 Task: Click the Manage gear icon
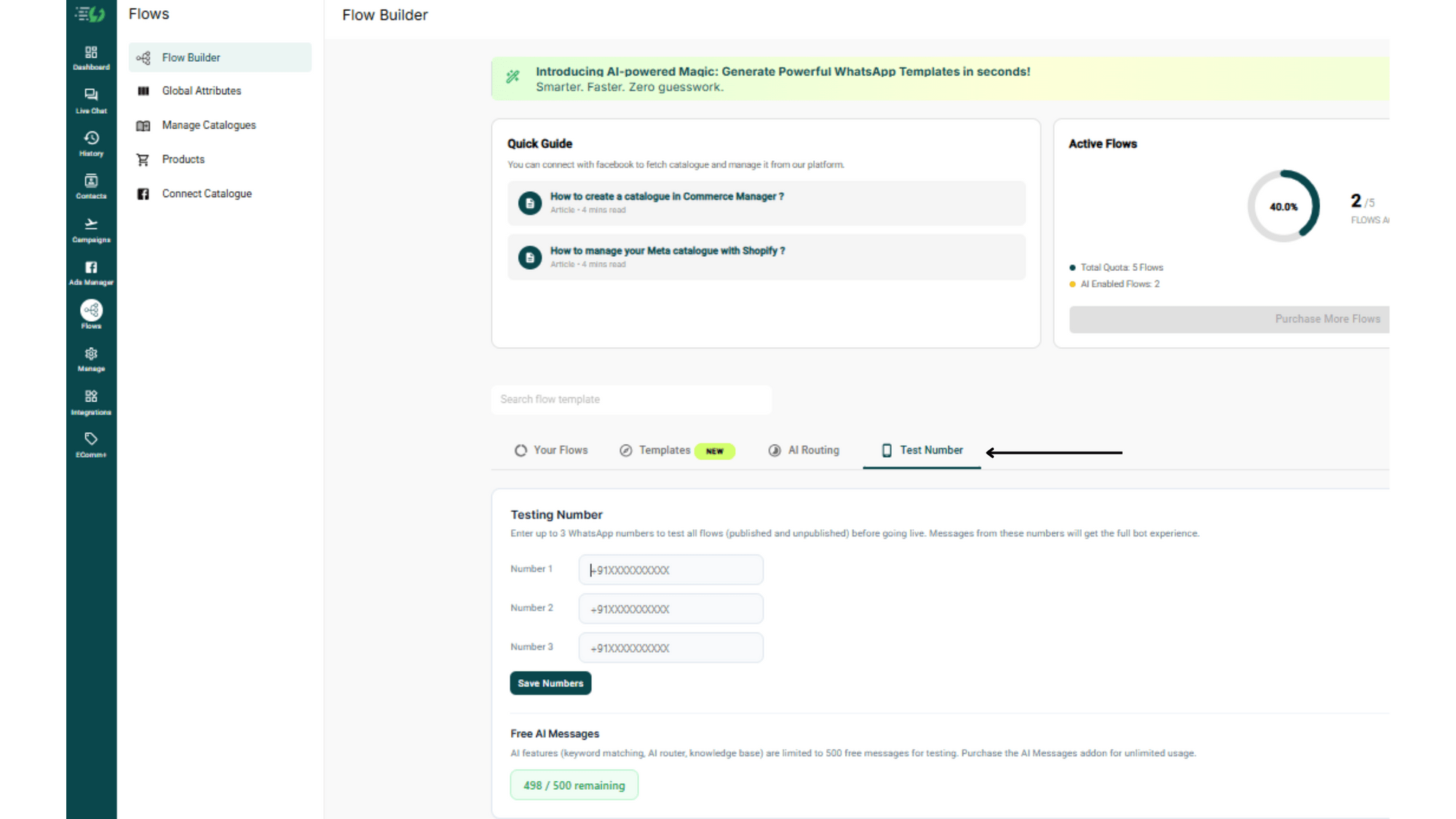coord(91,359)
